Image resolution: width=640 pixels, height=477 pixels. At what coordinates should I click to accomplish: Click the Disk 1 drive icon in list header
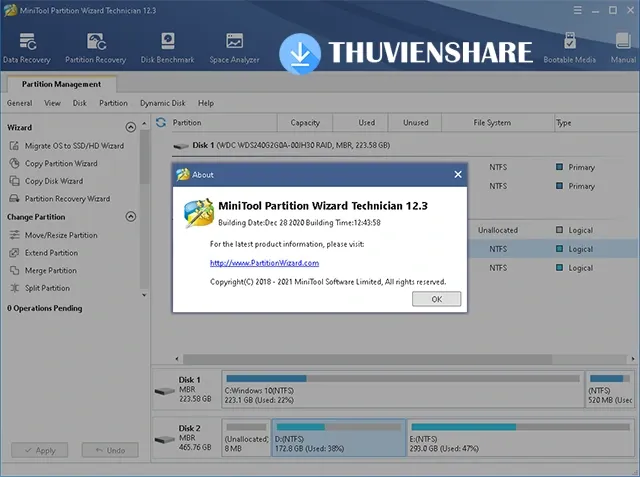180,146
